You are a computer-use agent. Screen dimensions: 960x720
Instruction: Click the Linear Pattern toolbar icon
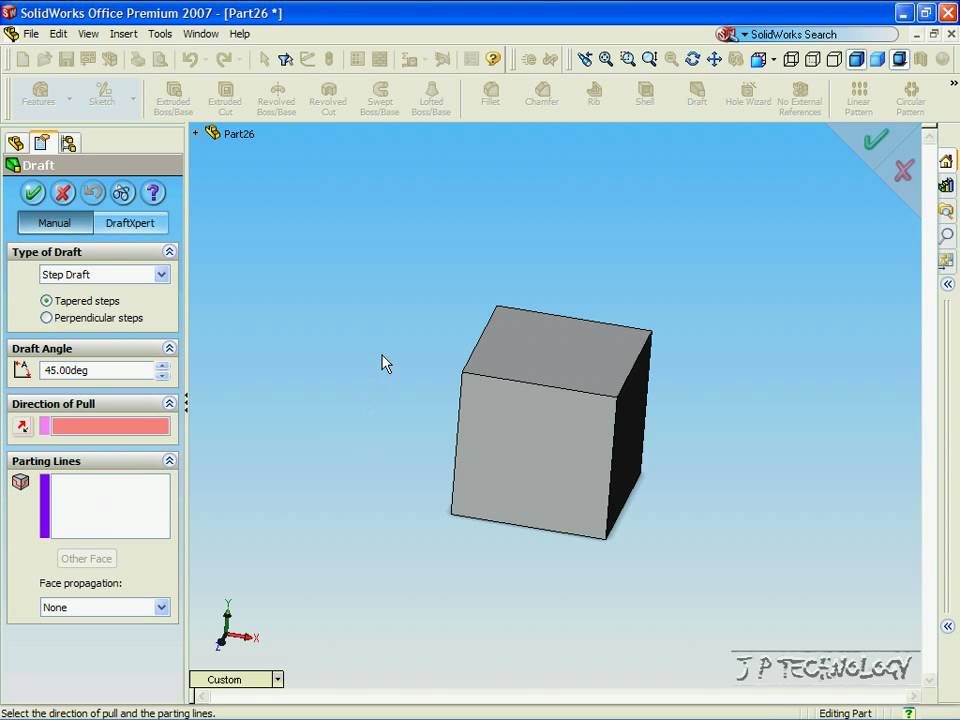pyautogui.click(x=858, y=98)
